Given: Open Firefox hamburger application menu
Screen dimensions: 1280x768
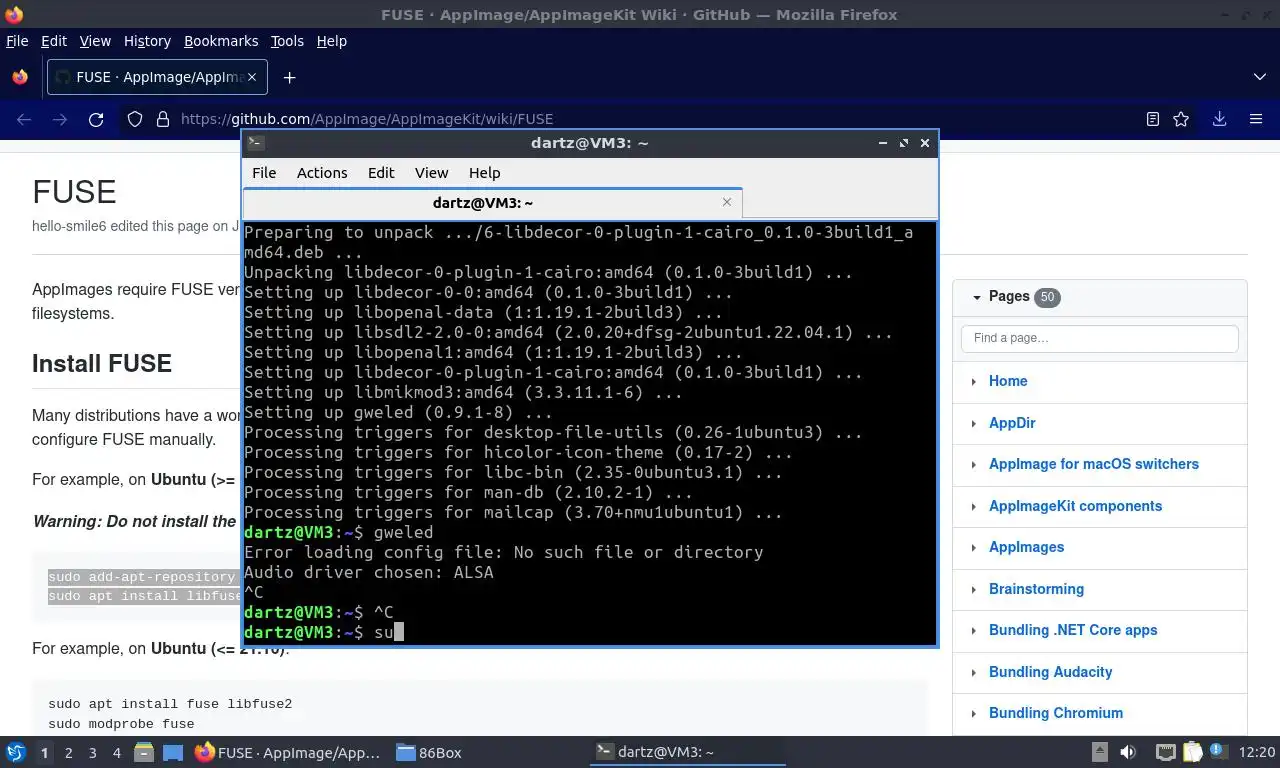Looking at the screenshot, I should pos(1256,119).
